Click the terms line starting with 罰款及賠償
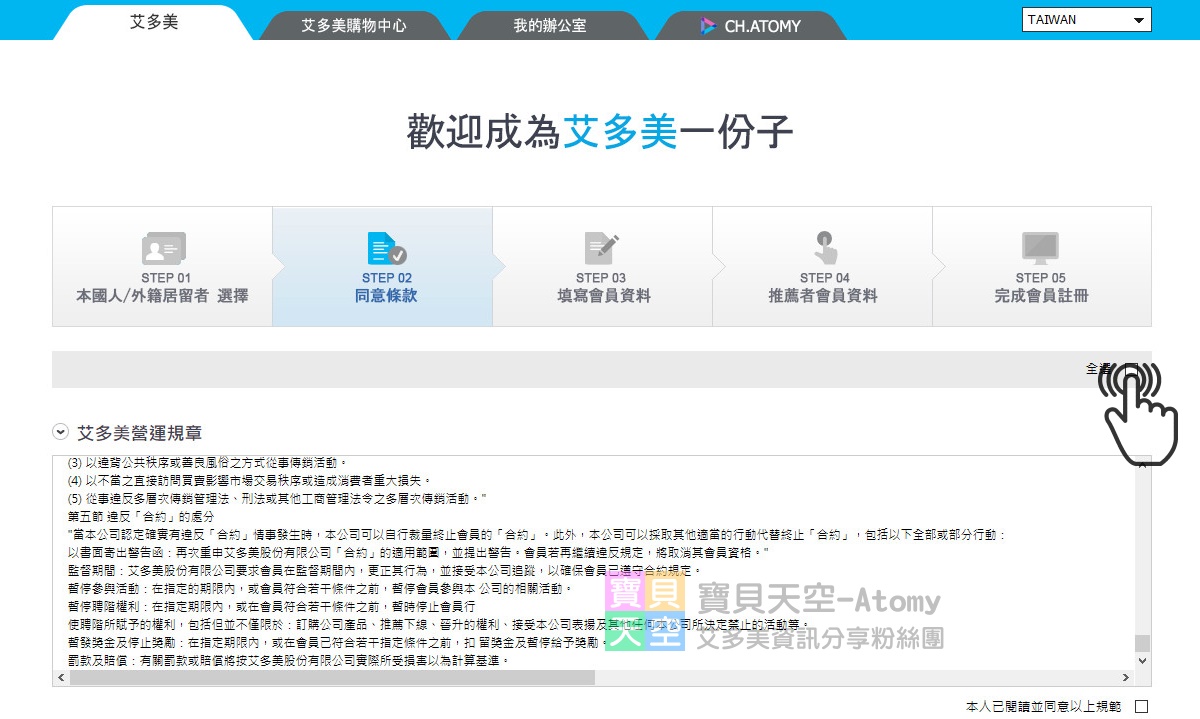Viewport: 1200px width, 719px height. point(289,661)
